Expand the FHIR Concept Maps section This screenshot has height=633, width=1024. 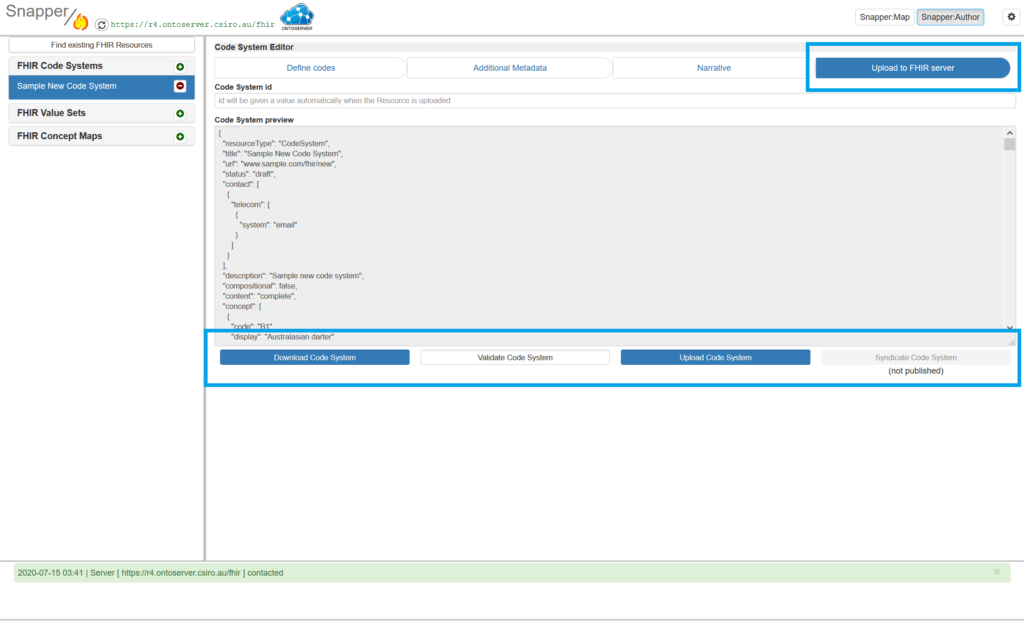[x=59, y=137]
